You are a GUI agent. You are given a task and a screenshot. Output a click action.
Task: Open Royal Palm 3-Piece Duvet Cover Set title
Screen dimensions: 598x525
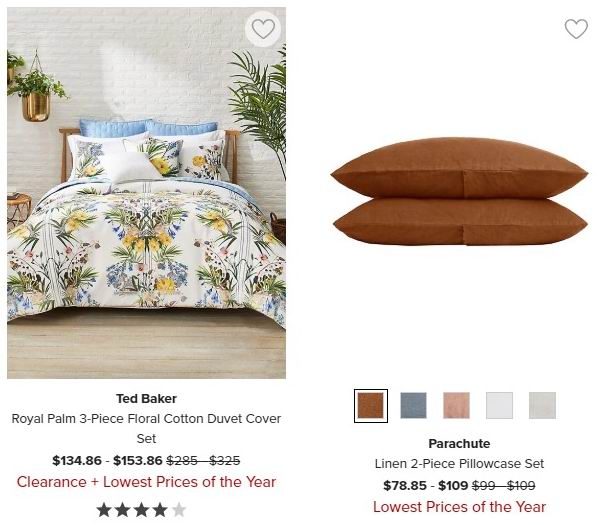146,429
